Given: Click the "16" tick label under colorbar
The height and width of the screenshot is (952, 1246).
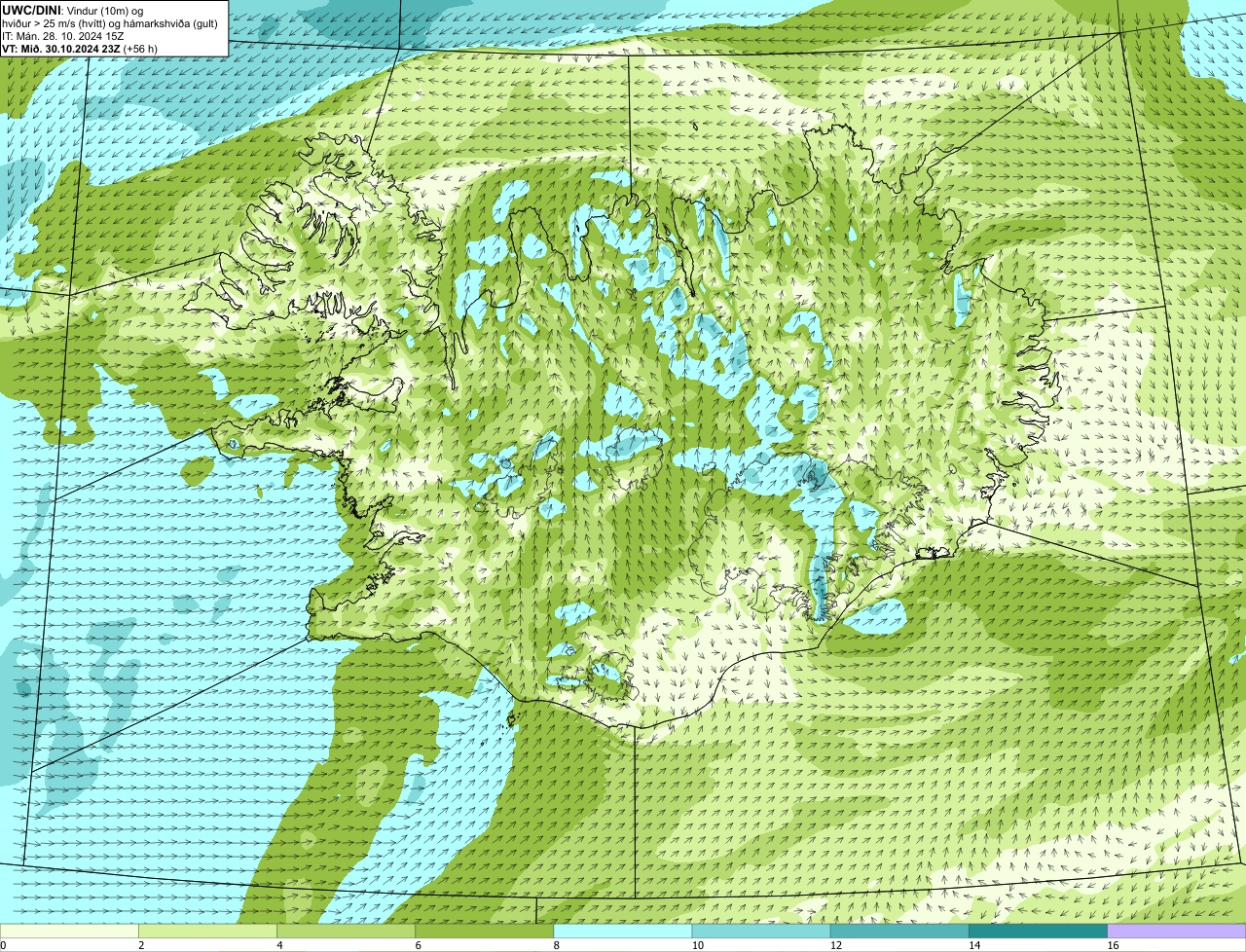Looking at the screenshot, I should [1112, 945].
